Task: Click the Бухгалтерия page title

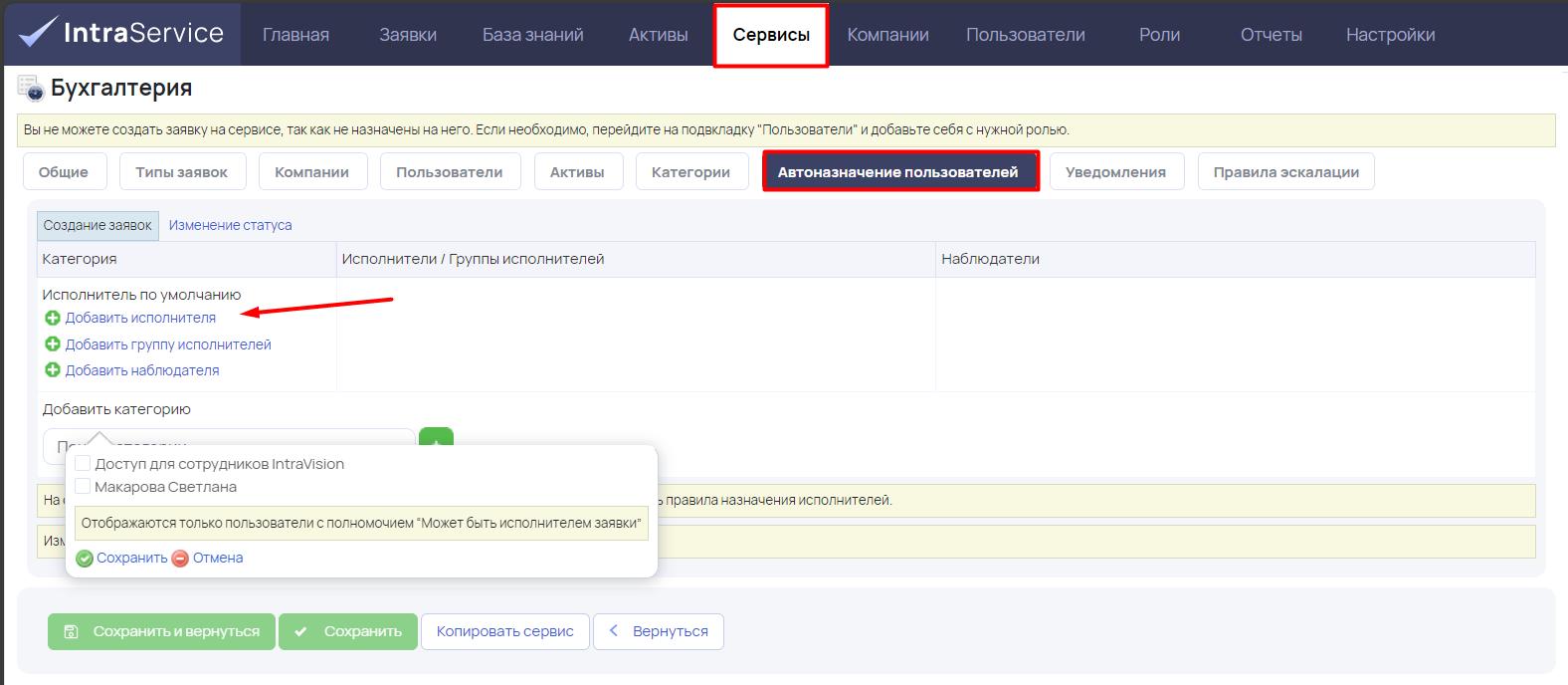Action: pyautogui.click(x=121, y=88)
